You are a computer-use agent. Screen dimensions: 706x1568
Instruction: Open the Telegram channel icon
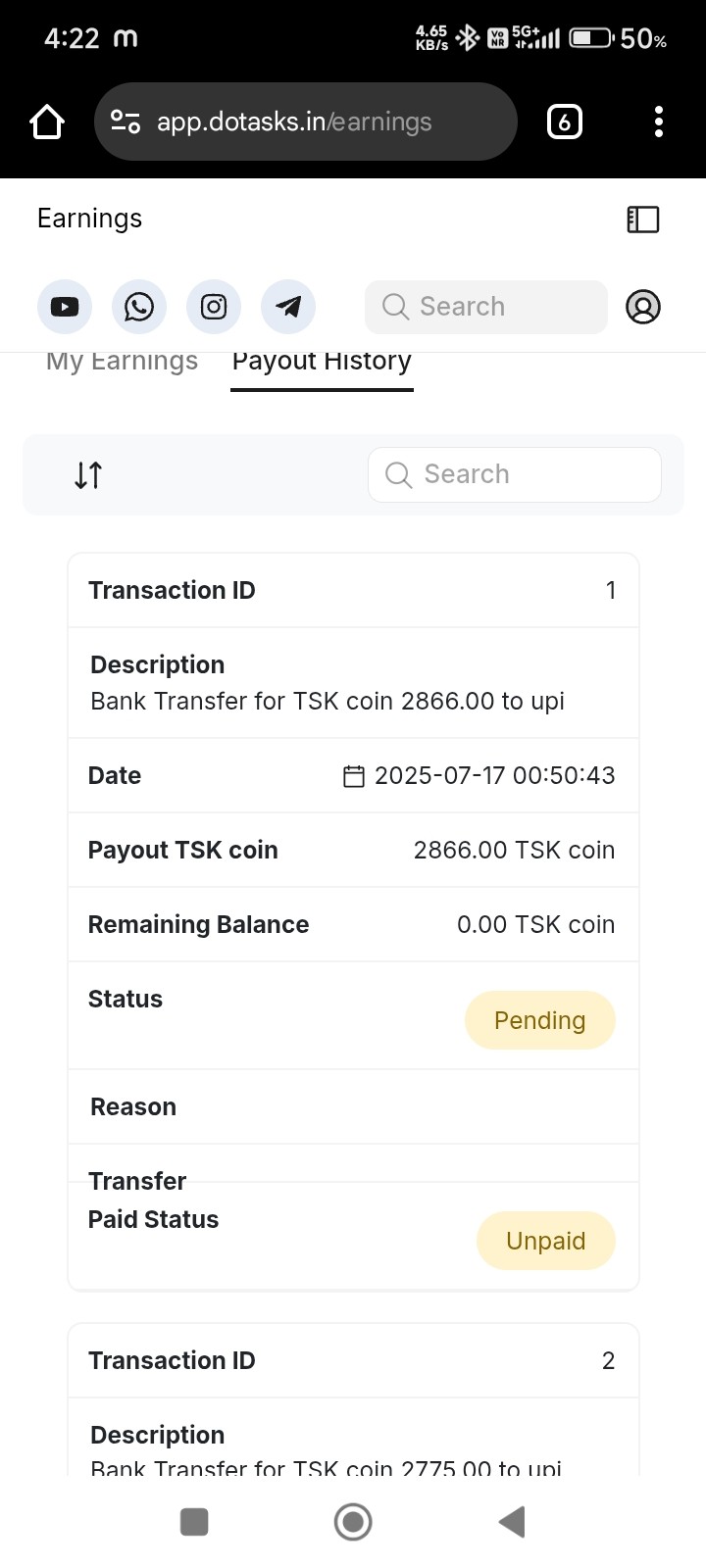(x=288, y=307)
